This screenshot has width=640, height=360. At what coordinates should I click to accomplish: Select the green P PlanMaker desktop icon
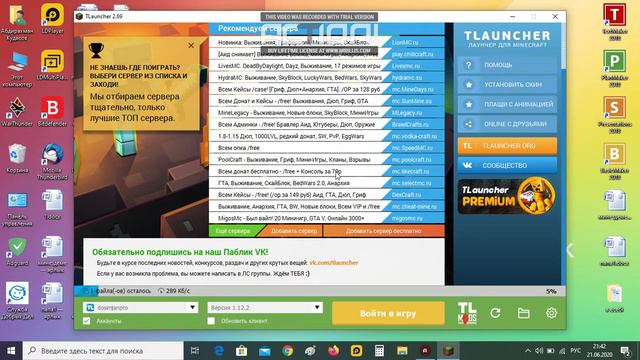615,69
